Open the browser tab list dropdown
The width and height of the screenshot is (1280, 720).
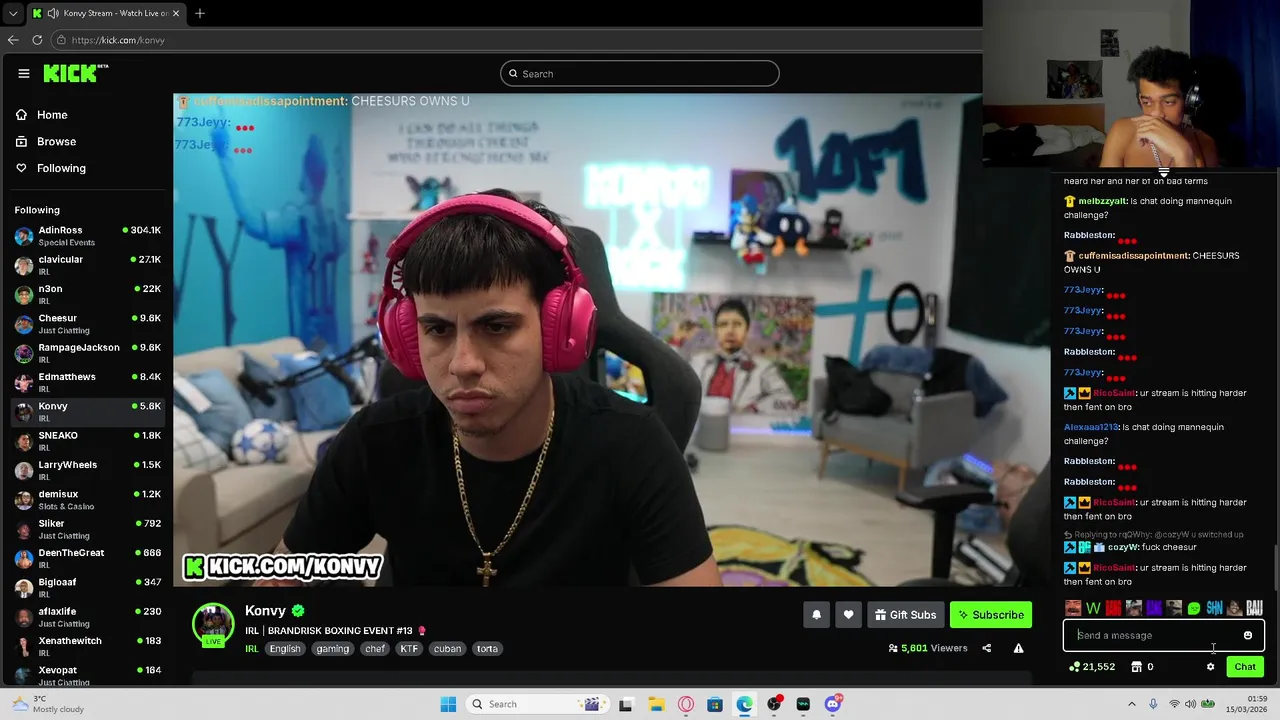(13, 13)
